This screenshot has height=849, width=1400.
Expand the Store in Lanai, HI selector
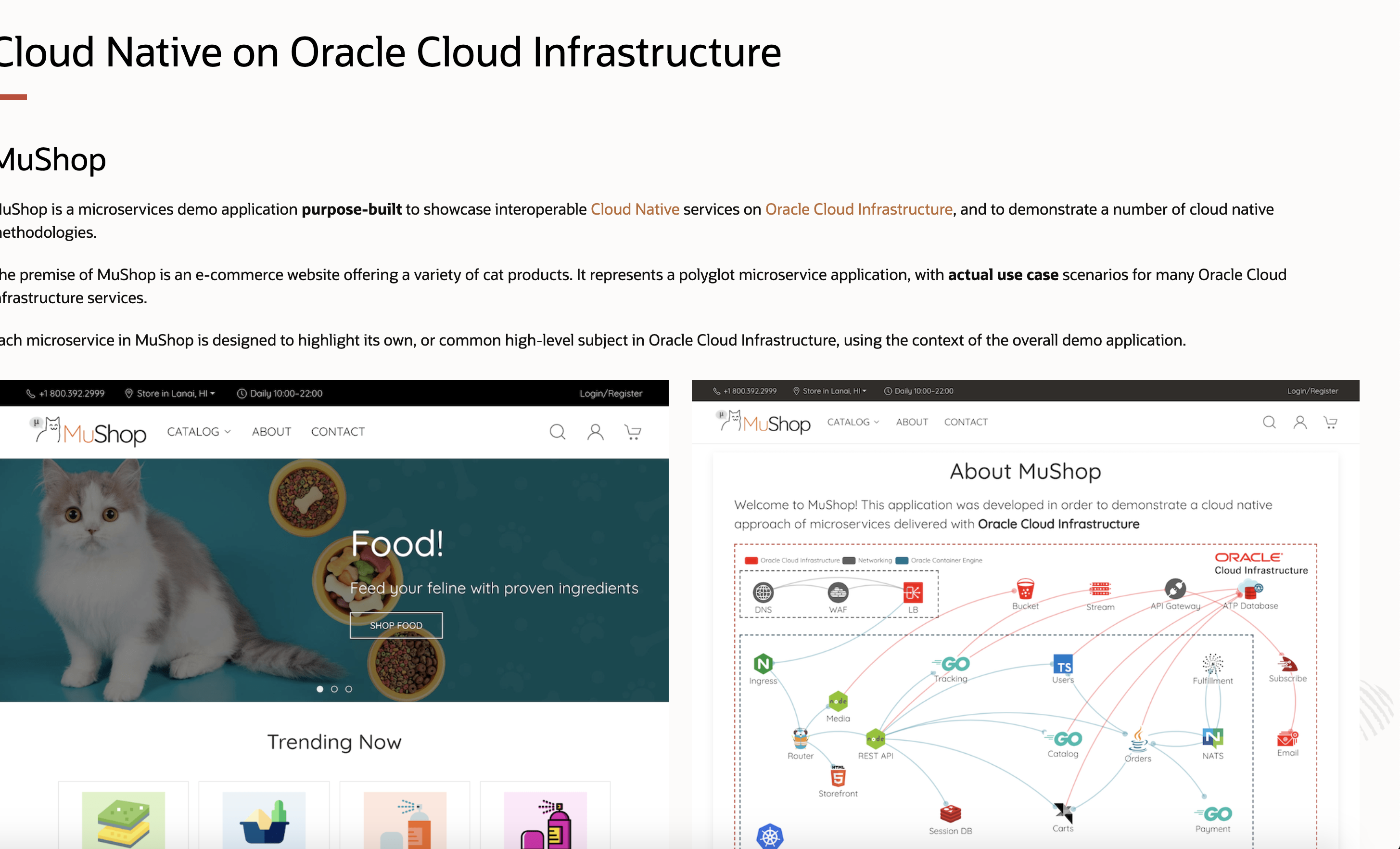click(170, 393)
